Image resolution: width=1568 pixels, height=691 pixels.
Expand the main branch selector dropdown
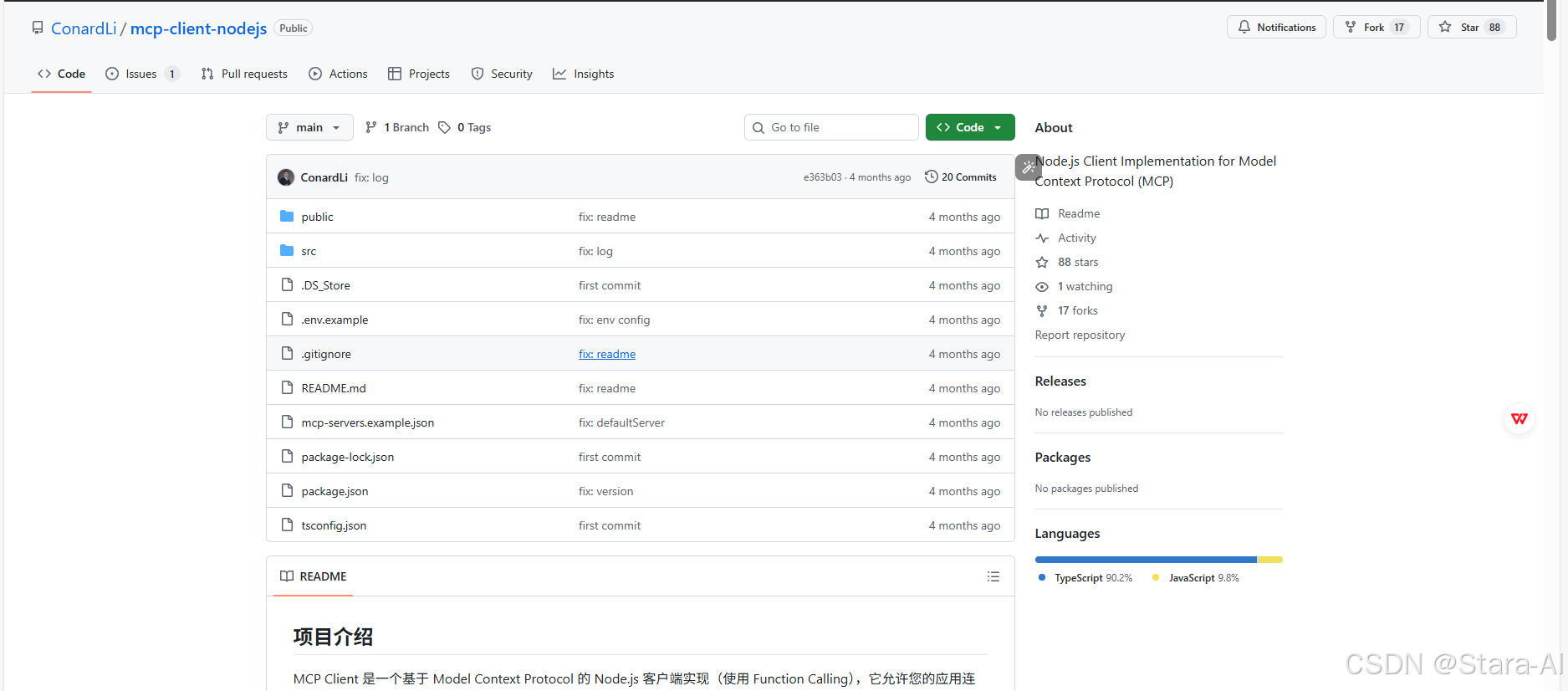309,127
